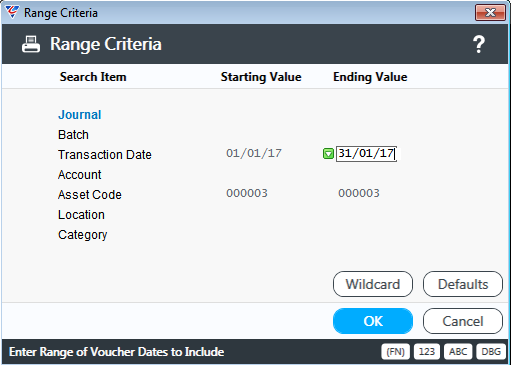Click the Transaction Date ending value field
This screenshot has height=365, width=511.
pyautogui.click(x=366, y=154)
